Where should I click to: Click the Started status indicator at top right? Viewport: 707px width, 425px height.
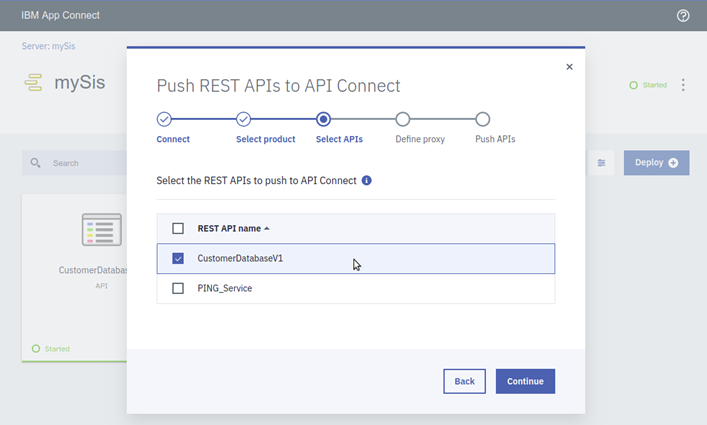648,85
